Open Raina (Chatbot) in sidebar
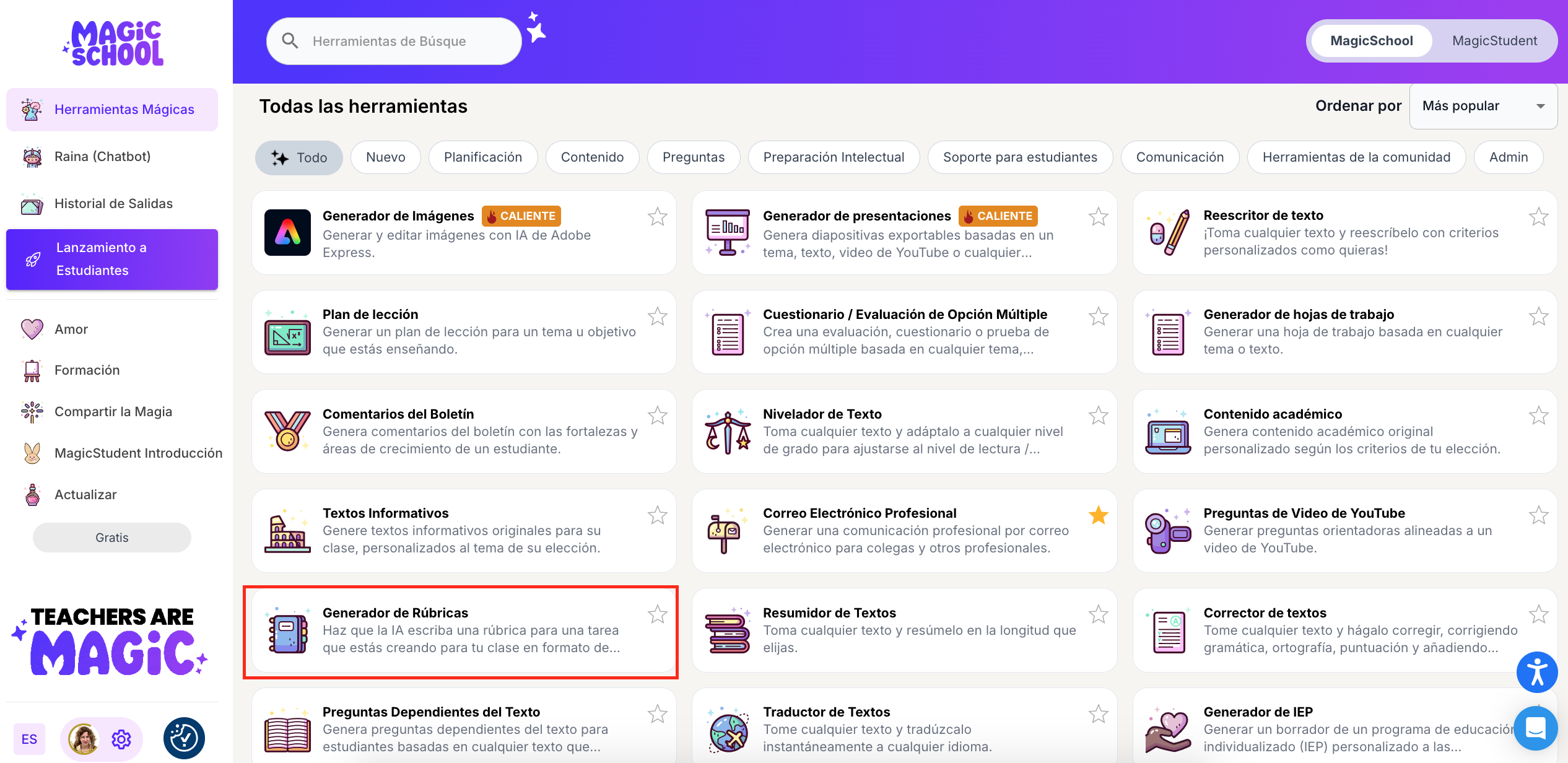Screen dimensions: 1568x763 pyautogui.click(x=102, y=157)
